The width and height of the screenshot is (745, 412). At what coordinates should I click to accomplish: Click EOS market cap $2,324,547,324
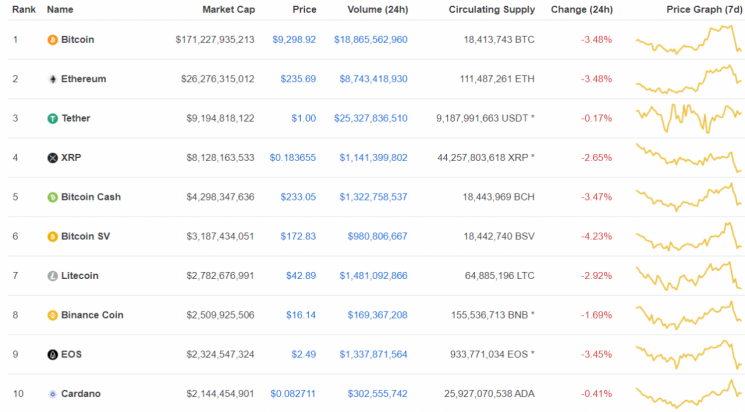coord(220,355)
